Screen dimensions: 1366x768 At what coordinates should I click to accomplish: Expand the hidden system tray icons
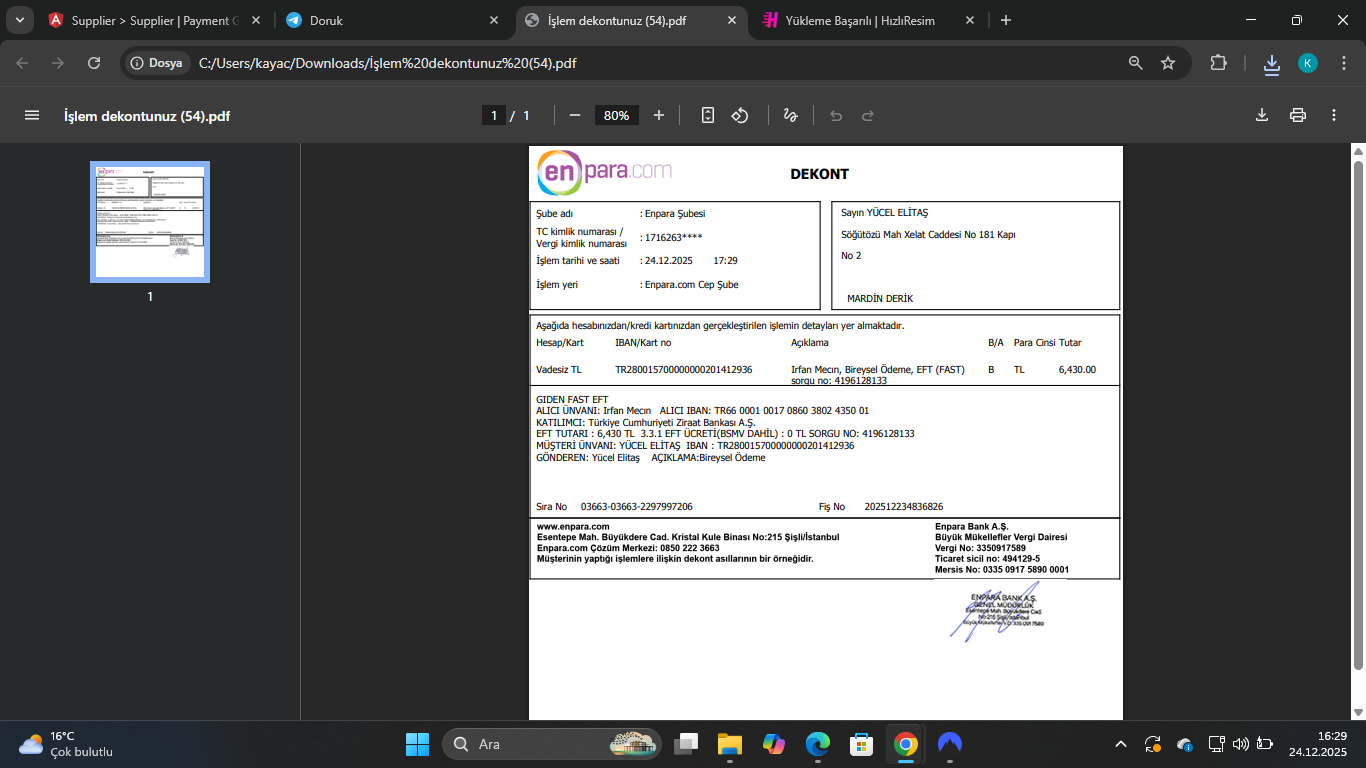point(1121,744)
